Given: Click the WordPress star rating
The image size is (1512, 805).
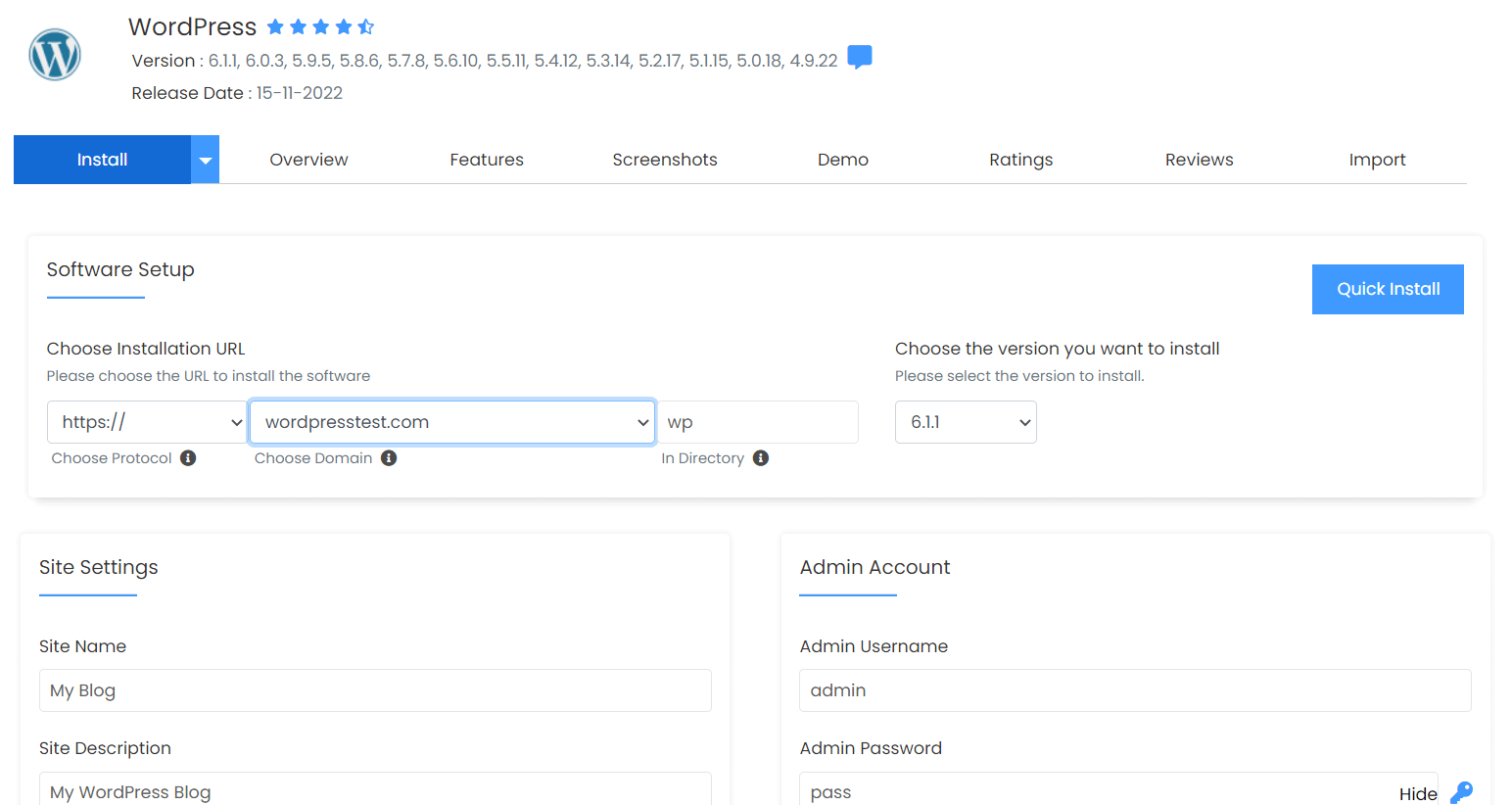Looking at the screenshot, I should [321, 26].
